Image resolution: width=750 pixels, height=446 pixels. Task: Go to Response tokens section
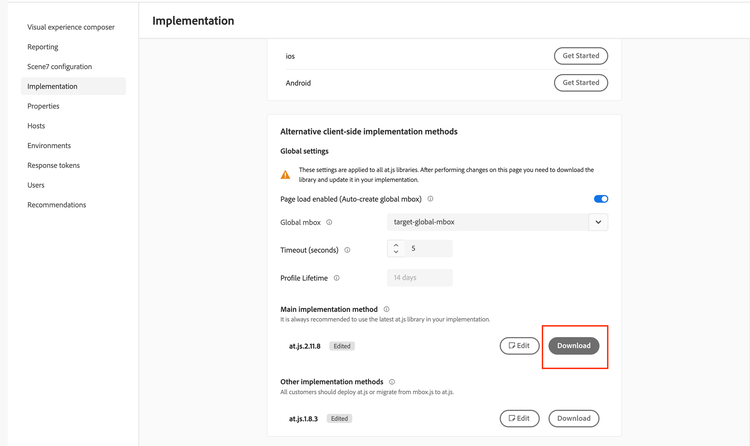point(53,165)
